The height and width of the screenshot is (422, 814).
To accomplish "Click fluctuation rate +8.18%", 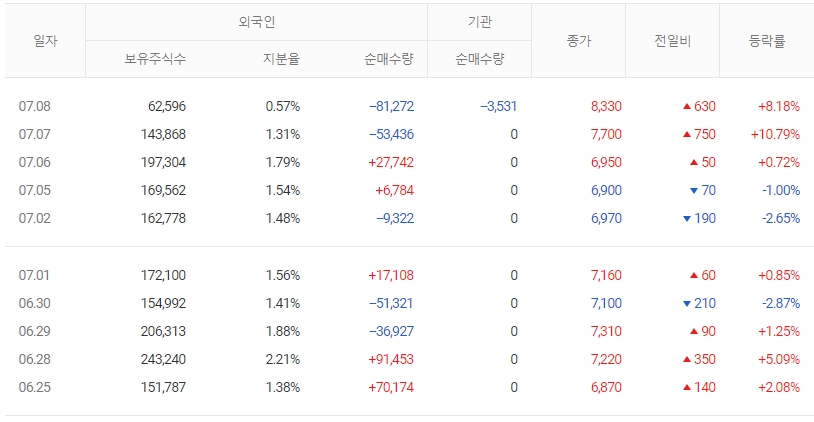I will 779,106.
